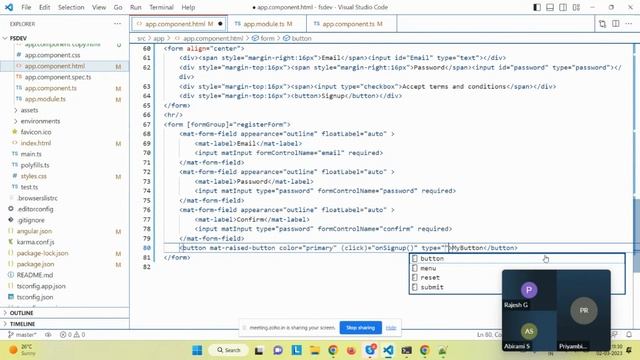Screen dimensions: 640x360
Task: Open the Edit menu
Action: (x=44, y=7)
